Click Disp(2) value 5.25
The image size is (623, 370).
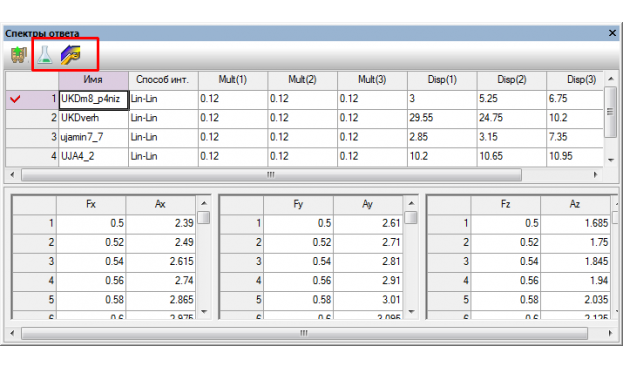(x=512, y=99)
